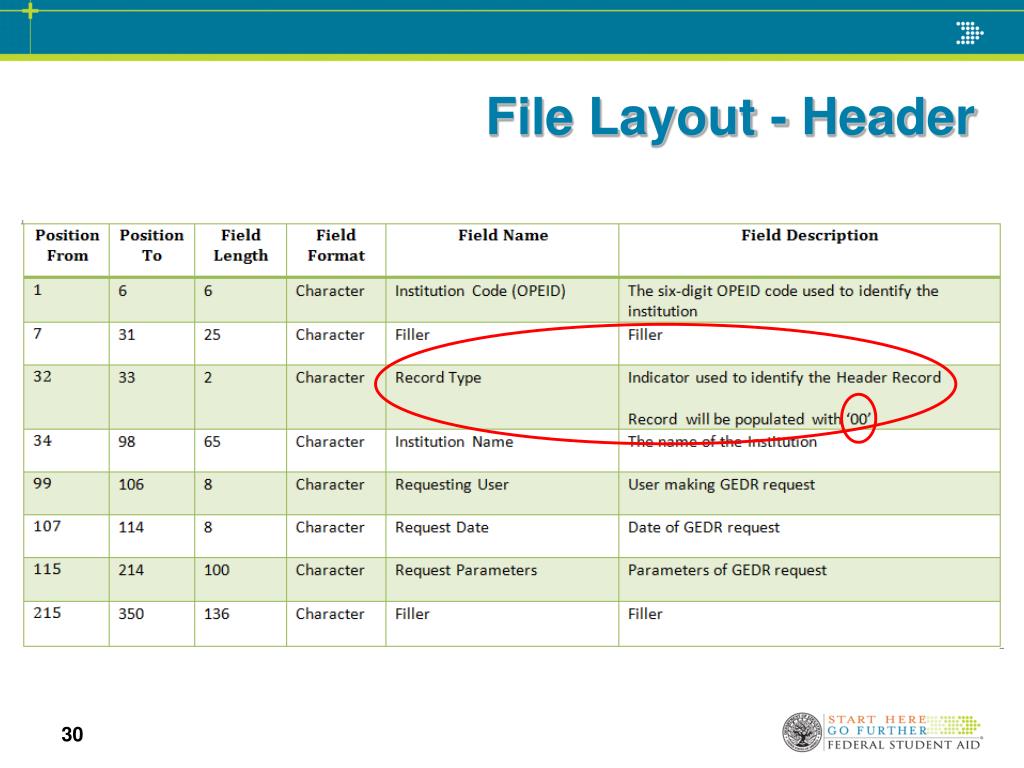Viewport: 1024px width, 768px height.
Task: Click 'Indicator used to identify the Header Record'
Action: tap(784, 377)
